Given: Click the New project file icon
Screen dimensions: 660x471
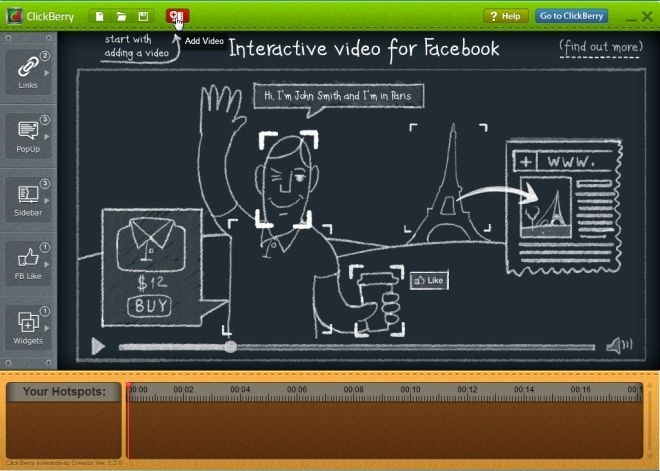Looking at the screenshot, I should pos(100,16).
